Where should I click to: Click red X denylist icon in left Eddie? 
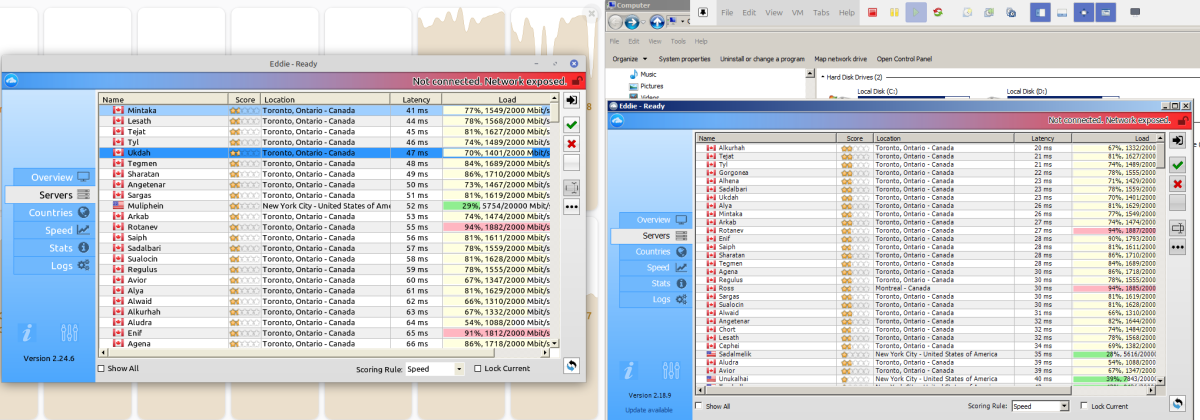tap(571, 144)
